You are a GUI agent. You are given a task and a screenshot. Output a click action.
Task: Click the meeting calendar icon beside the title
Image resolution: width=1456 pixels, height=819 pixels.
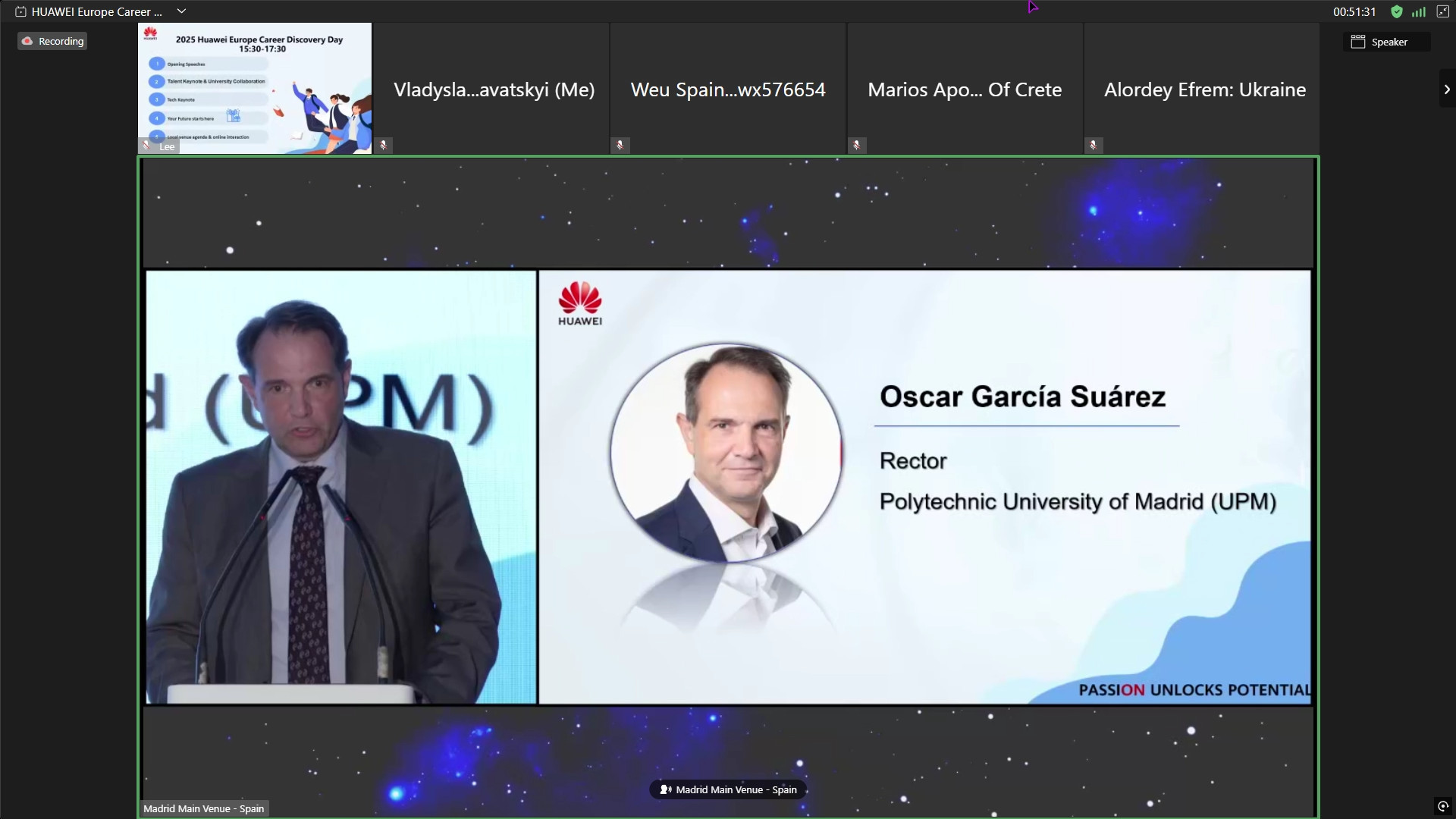tap(20, 11)
